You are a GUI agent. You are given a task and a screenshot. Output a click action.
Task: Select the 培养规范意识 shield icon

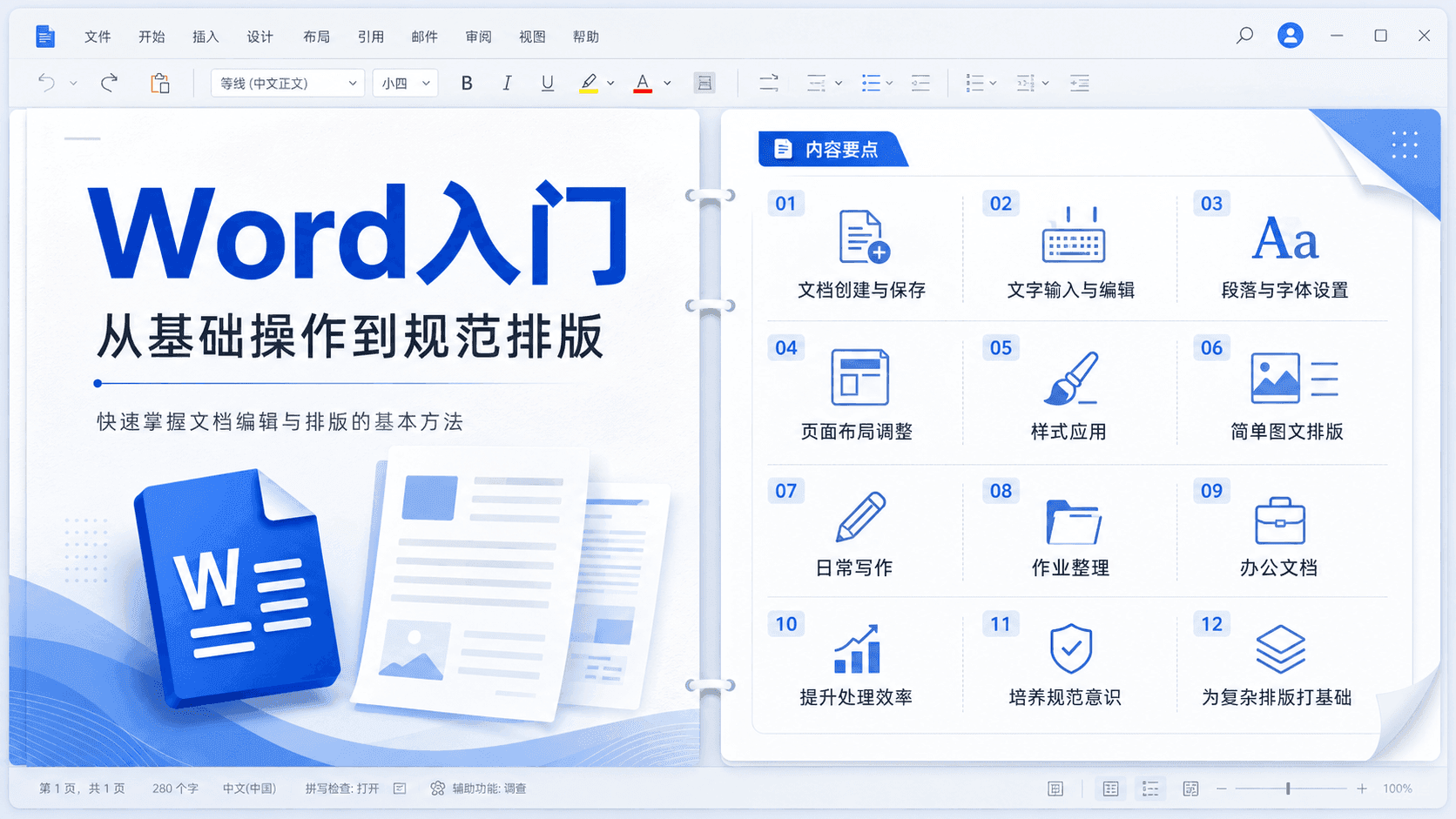[x=1071, y=648]
